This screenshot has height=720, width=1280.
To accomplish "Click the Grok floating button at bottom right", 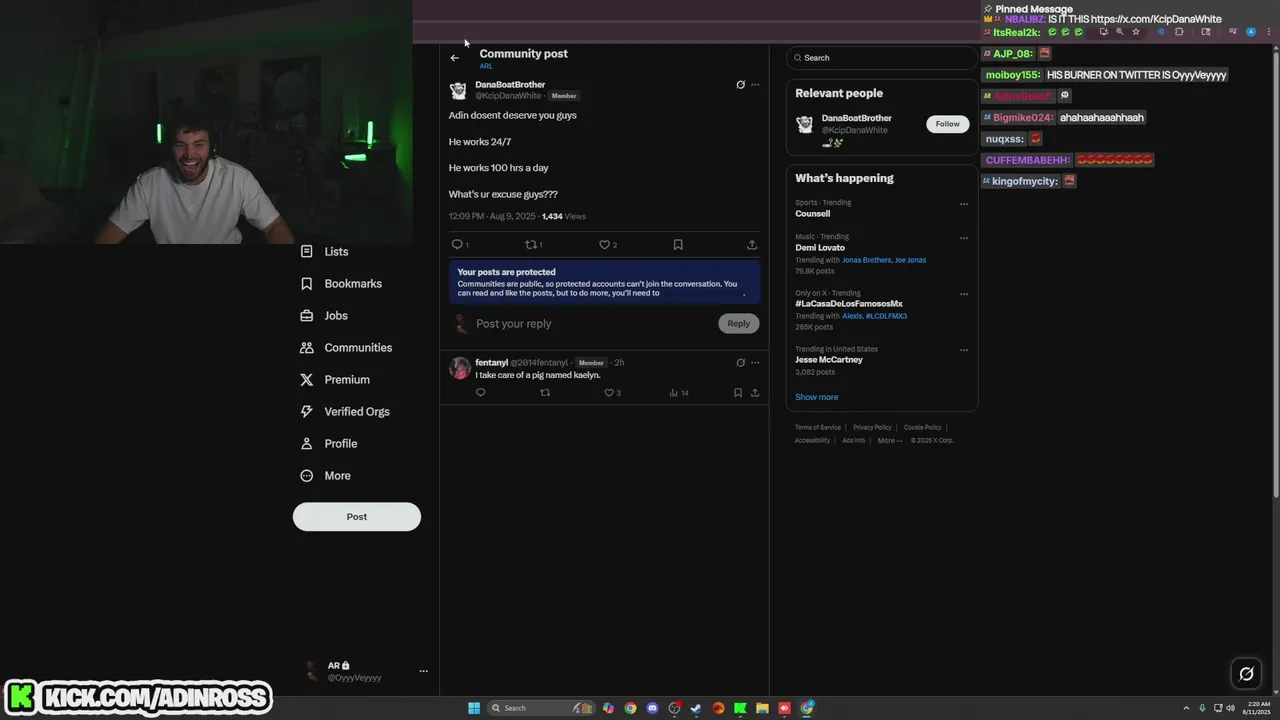I will (1246, 674).
